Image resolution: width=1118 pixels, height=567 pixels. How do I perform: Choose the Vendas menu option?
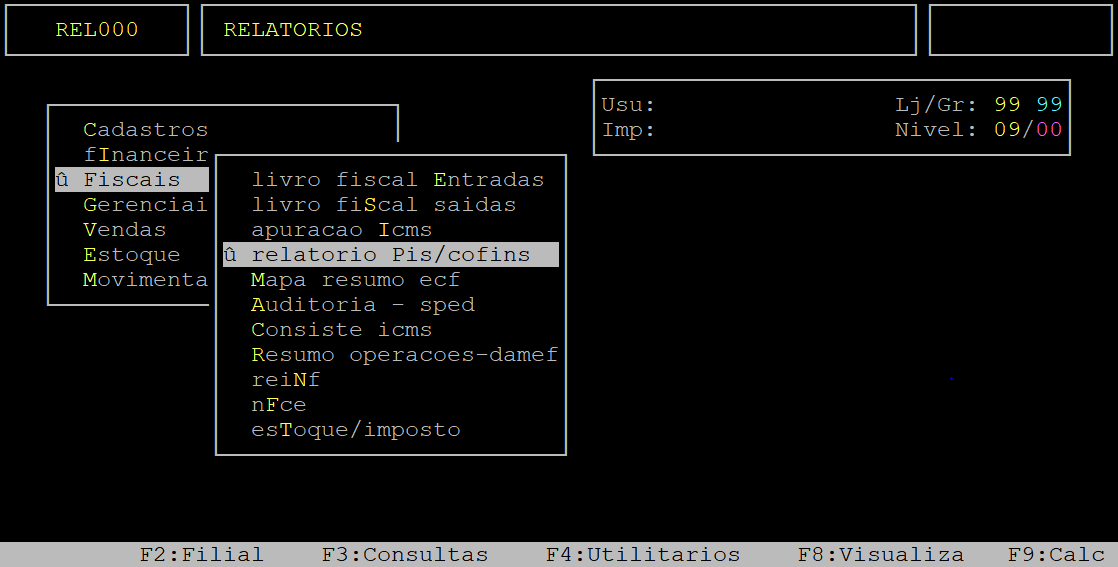point(124,230)
